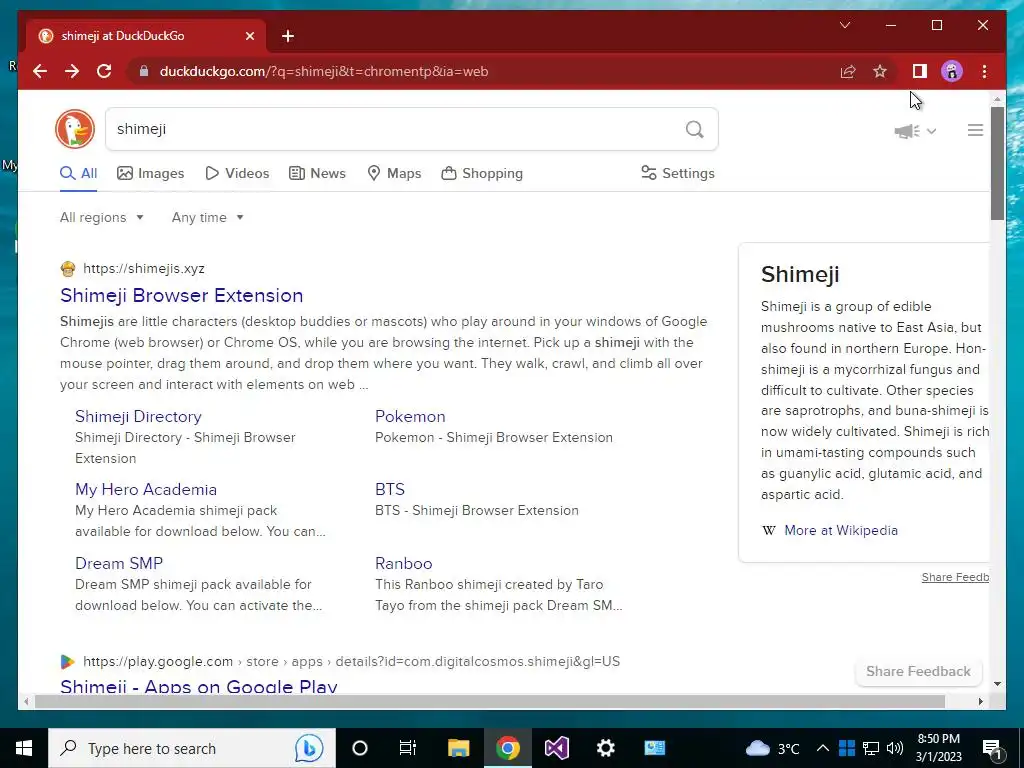Image resolution: width=1024 pixels, height=768 pixels.
Task: Open the Windows Start menu
Action: [24, 748]
